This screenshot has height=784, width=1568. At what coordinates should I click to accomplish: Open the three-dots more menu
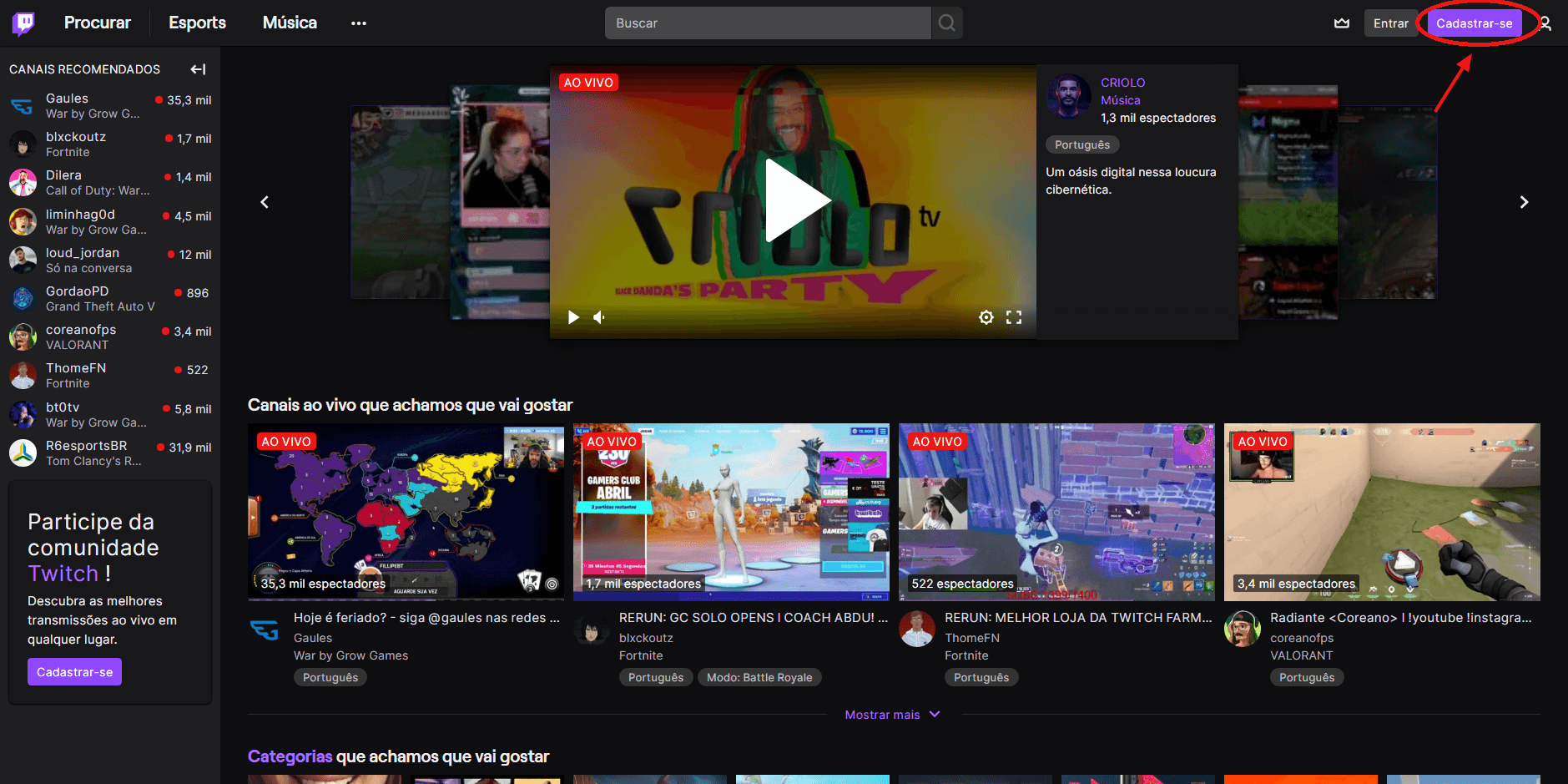[359, 23]
